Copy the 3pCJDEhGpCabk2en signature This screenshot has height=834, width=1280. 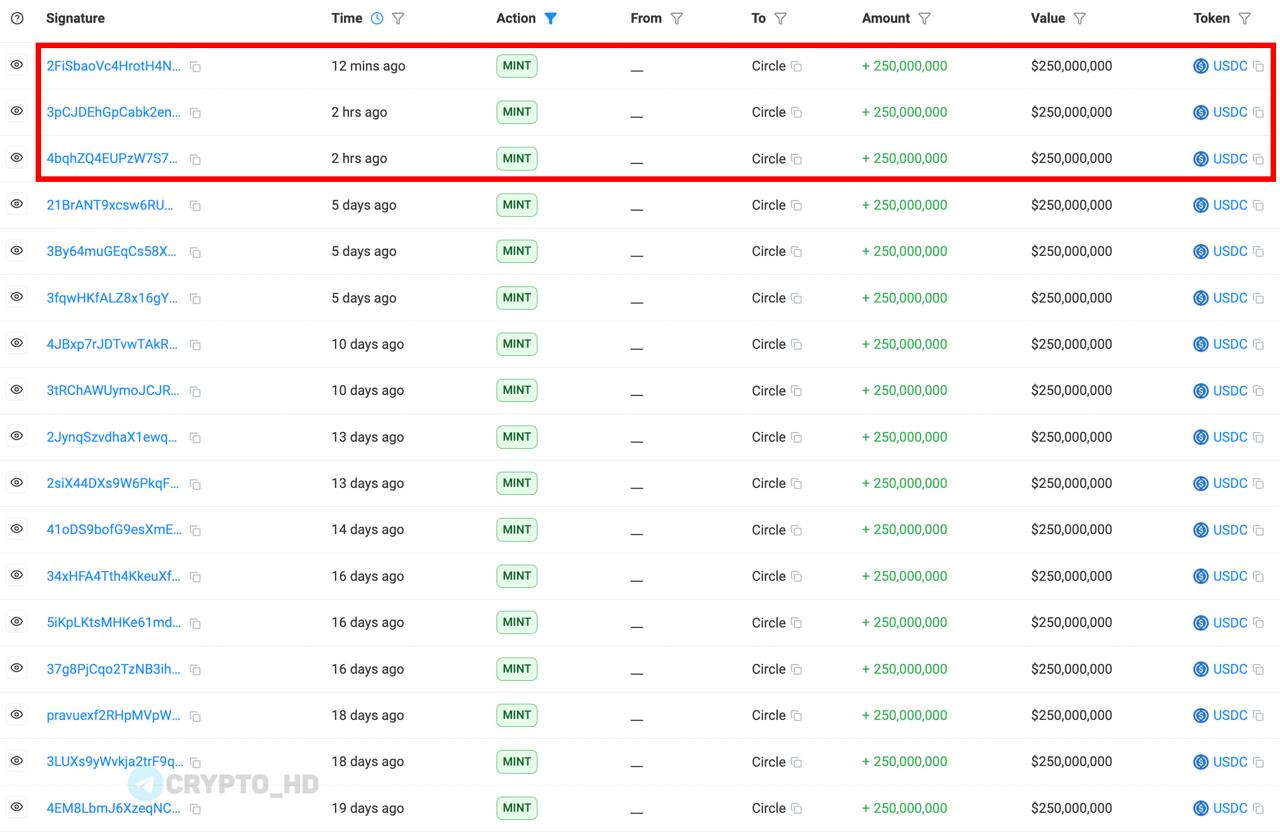(x=195, y=113)
